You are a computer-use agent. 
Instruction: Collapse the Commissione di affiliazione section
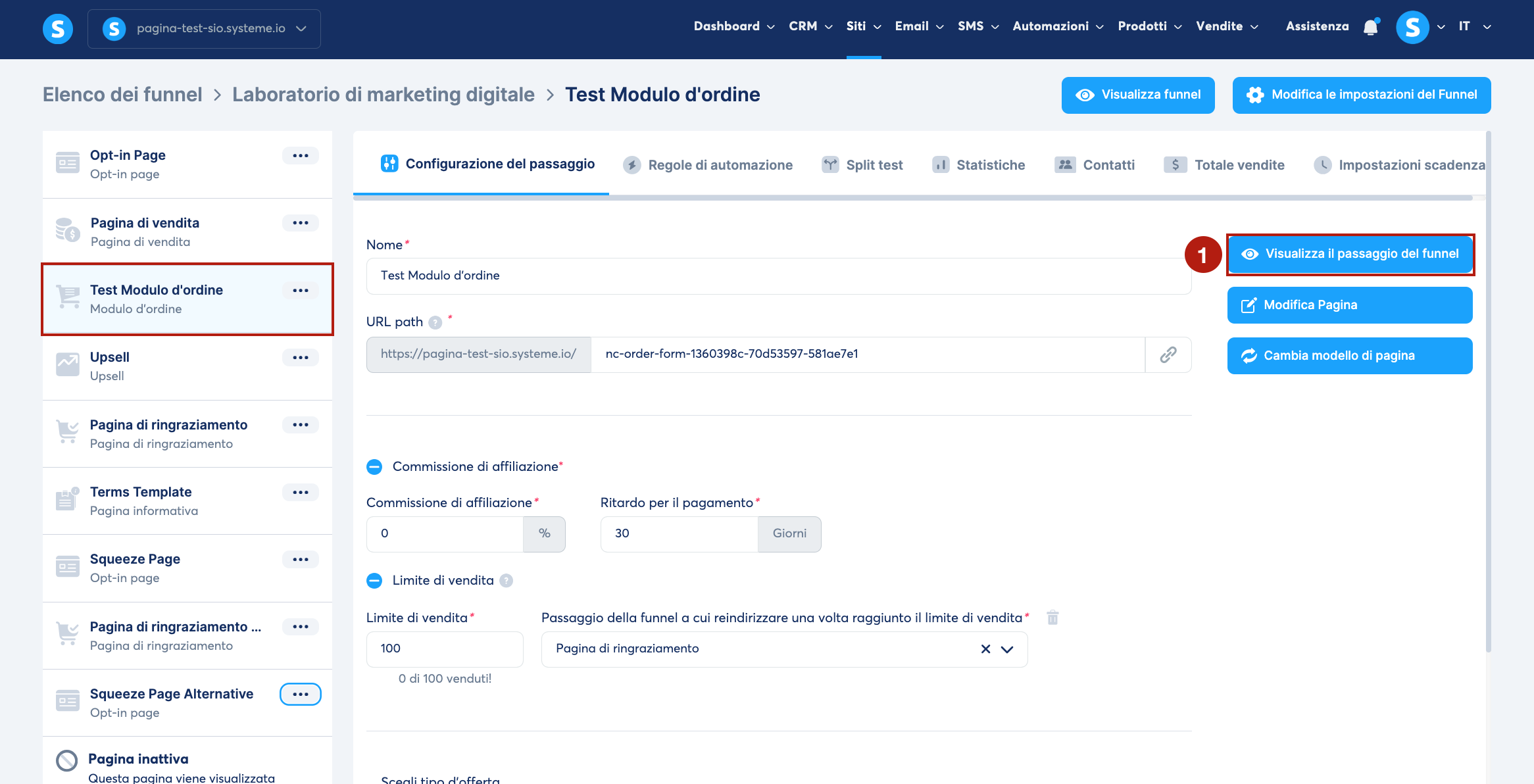[x=374, y=467]
